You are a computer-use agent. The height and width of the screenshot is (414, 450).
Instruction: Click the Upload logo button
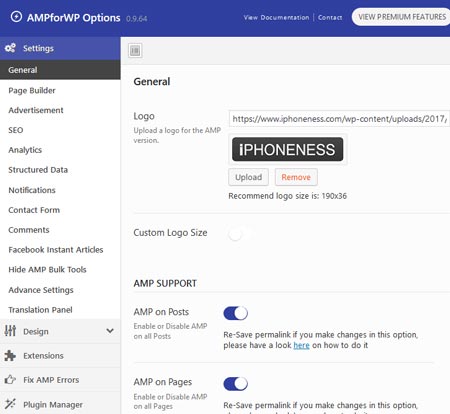(248, 177)
